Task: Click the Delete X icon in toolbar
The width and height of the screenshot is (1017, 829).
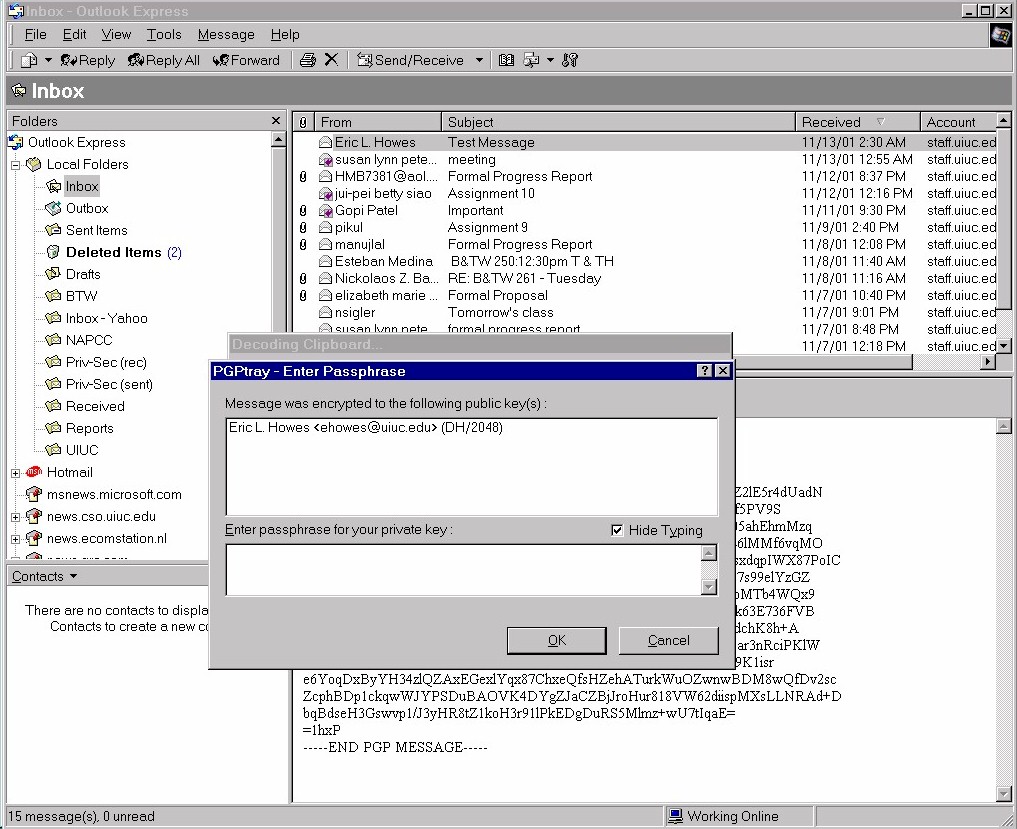Action: (331, 60)
